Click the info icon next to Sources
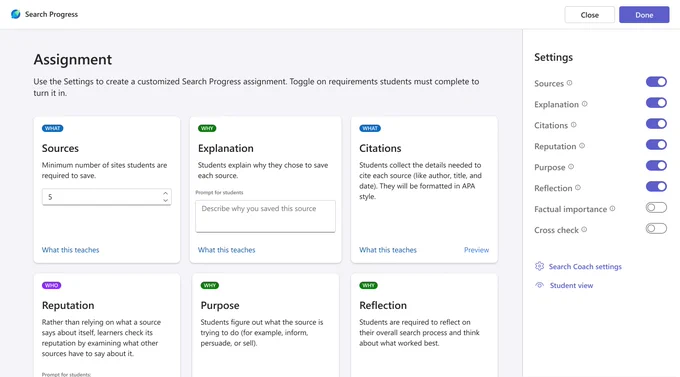 point(569,83)
